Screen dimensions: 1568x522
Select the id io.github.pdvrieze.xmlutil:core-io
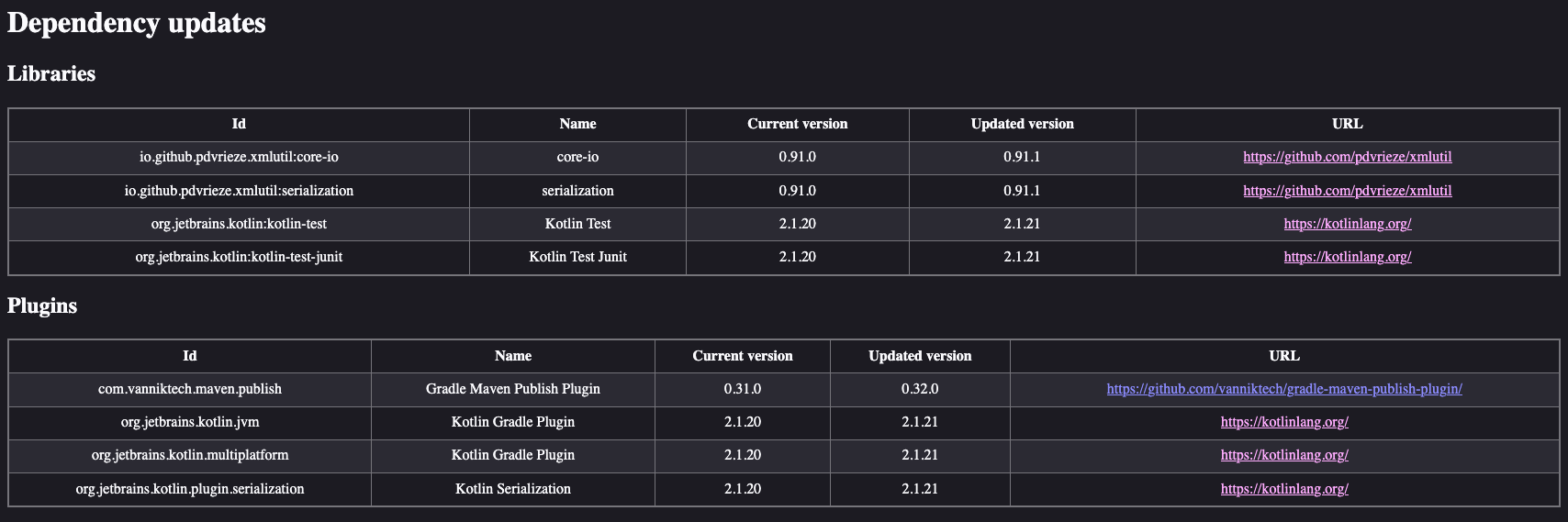click(x=239, y=157)
